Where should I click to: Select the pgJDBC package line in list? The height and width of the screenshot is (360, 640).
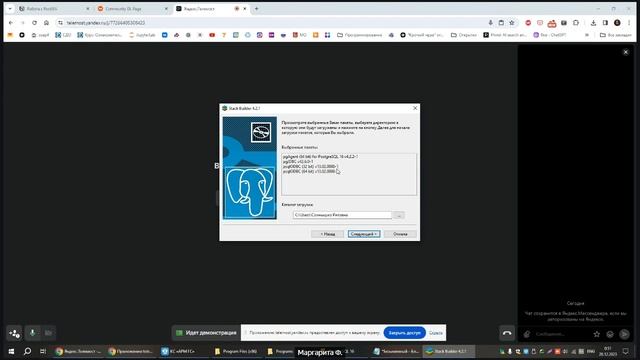click(x=298, y=161)
